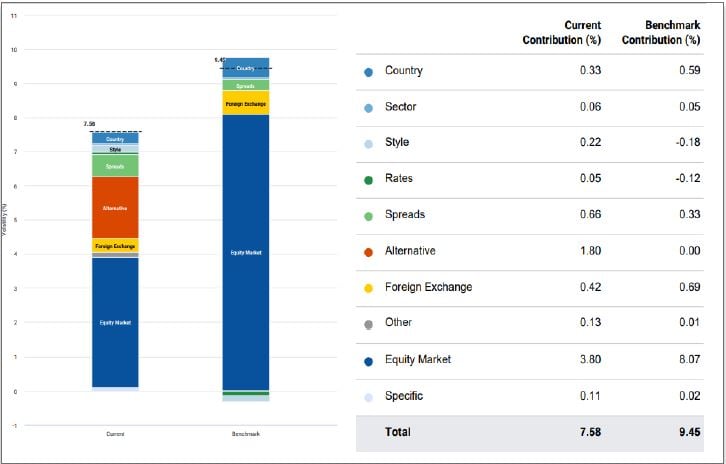Click the Alternative segment in Current bar
This screenshot has height=464, width=726.
tap(115, 208)
